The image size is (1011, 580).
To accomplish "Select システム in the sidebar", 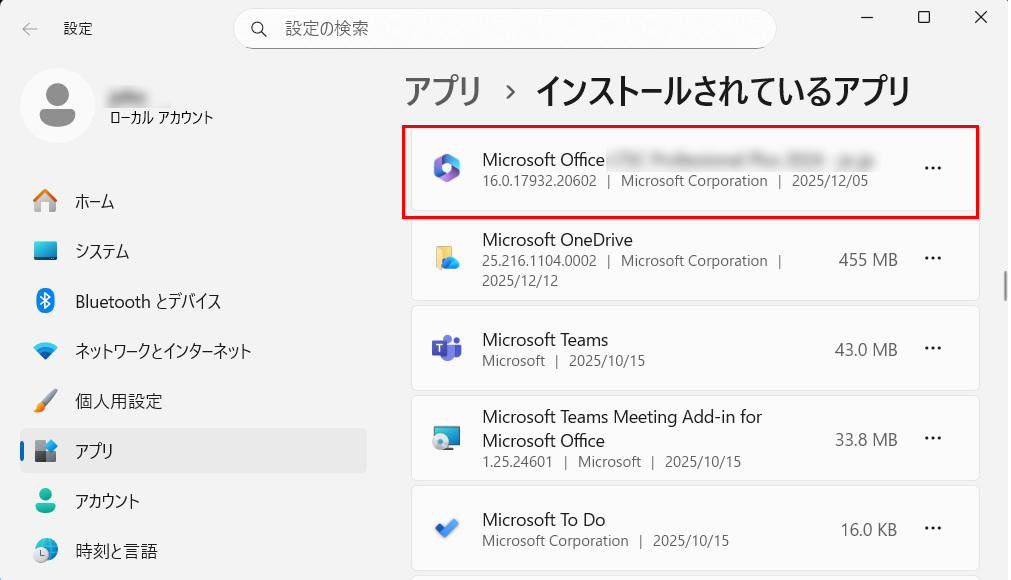I will 102,251.
